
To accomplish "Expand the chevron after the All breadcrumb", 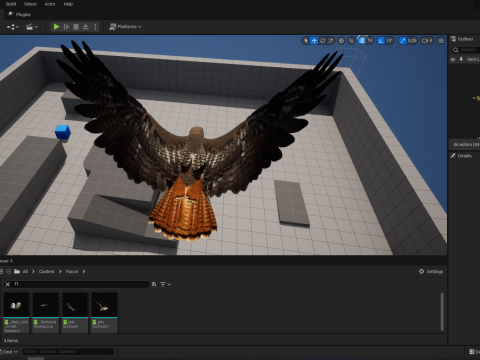I will [x=33, y=271].
